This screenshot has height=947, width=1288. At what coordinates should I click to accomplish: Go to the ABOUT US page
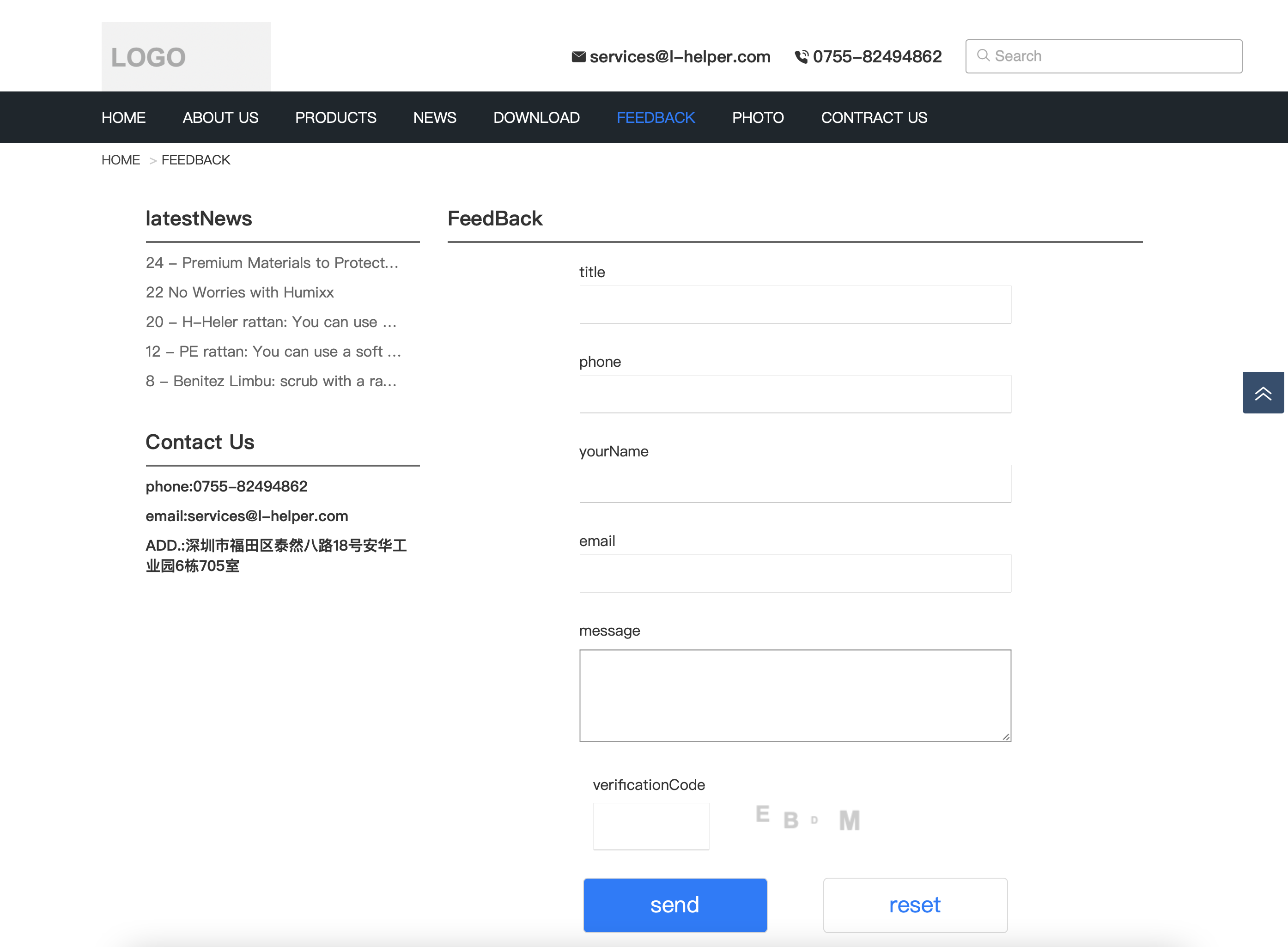[x=220, y=117]
